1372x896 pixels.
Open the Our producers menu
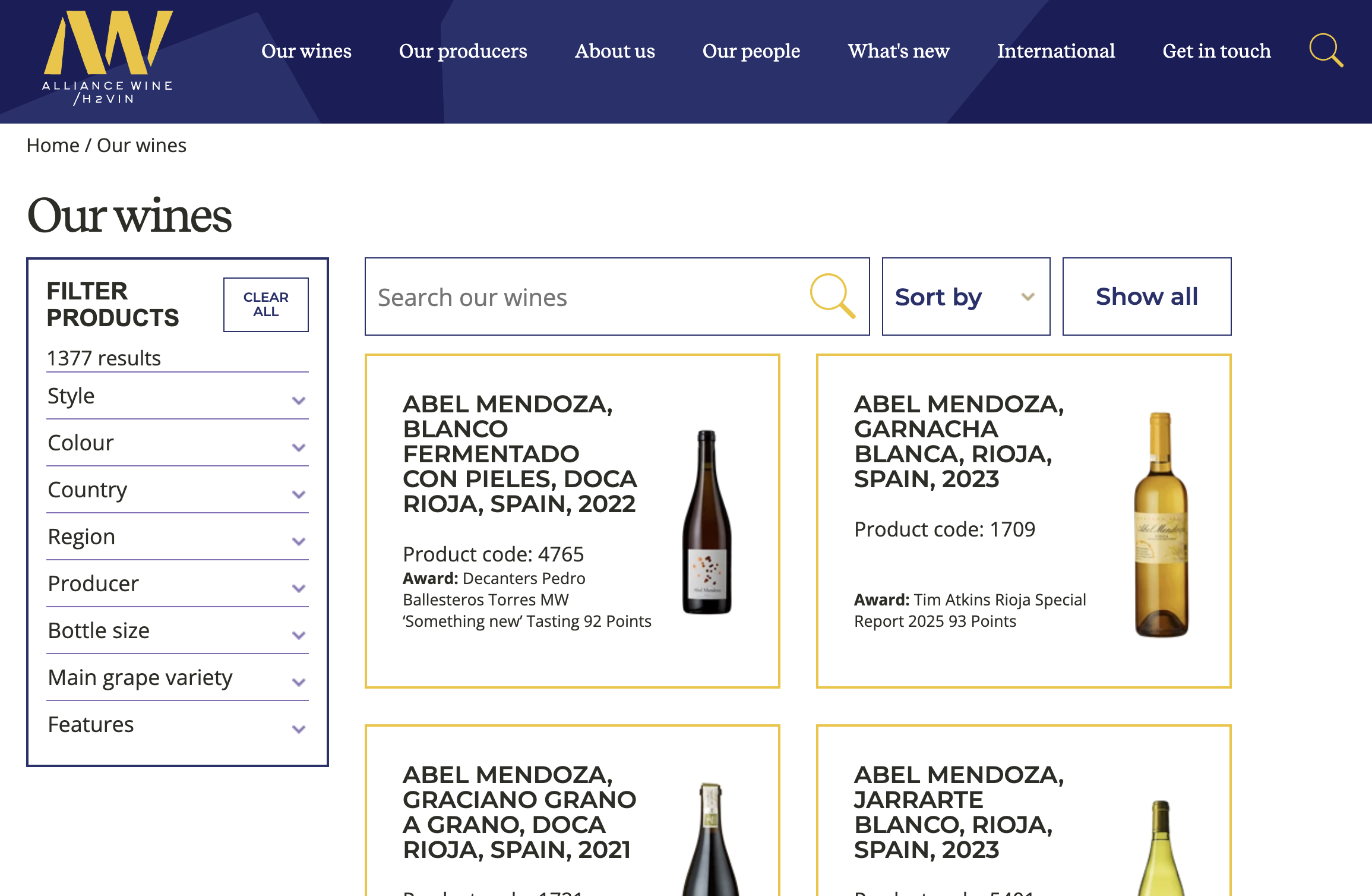[x=463, y=51]
